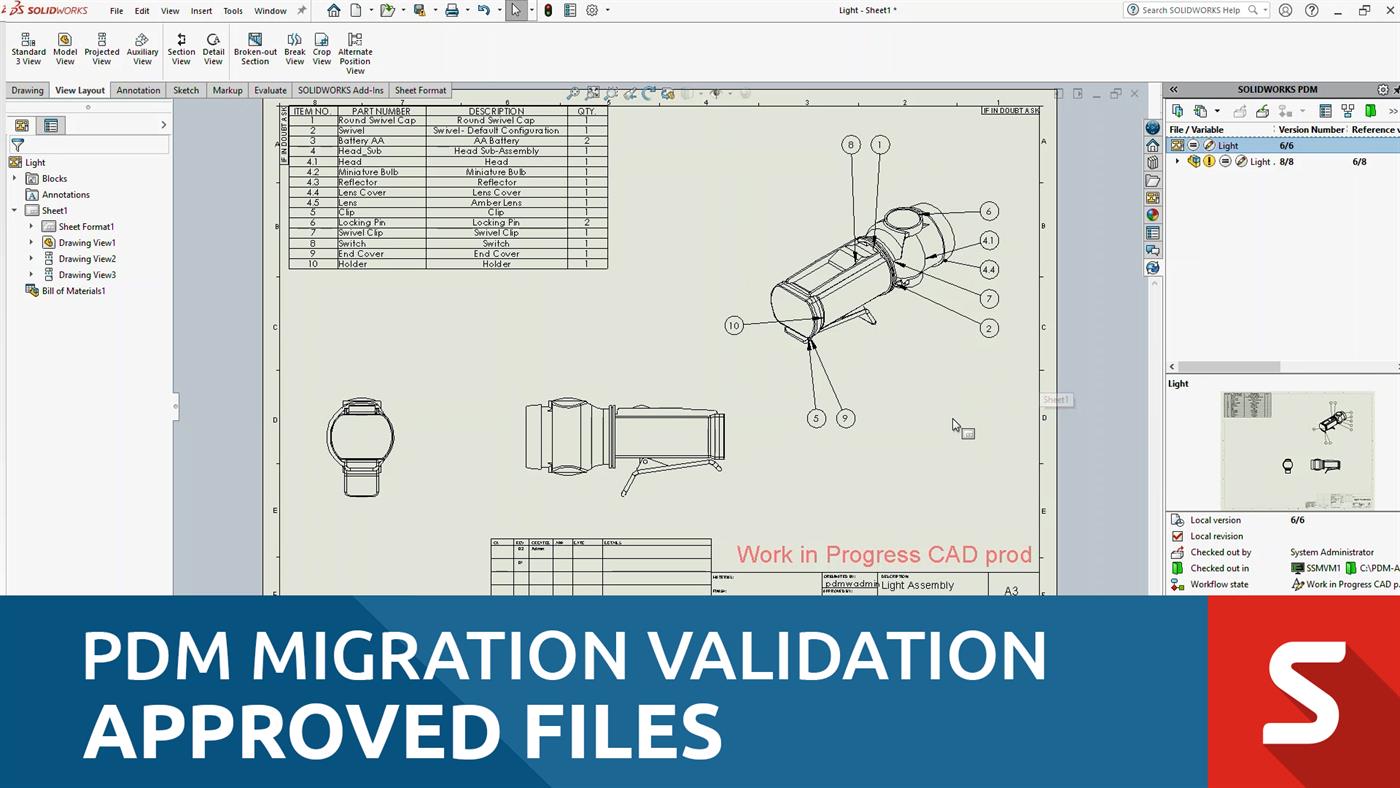Click the Check Out icon in PDM toolbar
Screen dimensions: 1400x788
[x=1241, y=111]
